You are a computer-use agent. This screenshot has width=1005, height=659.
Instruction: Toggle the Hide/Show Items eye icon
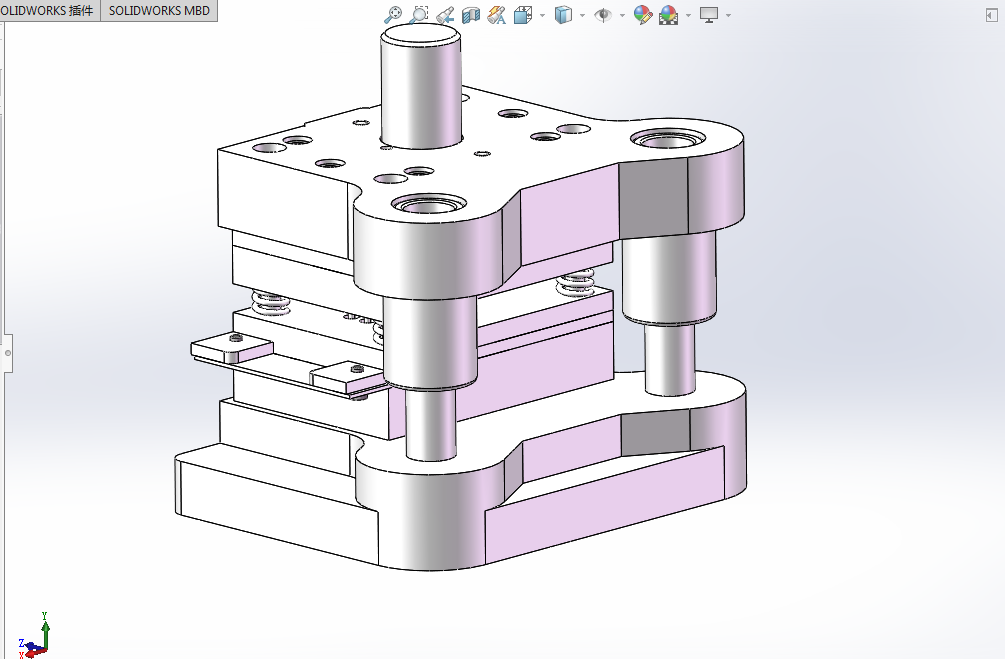602,15
